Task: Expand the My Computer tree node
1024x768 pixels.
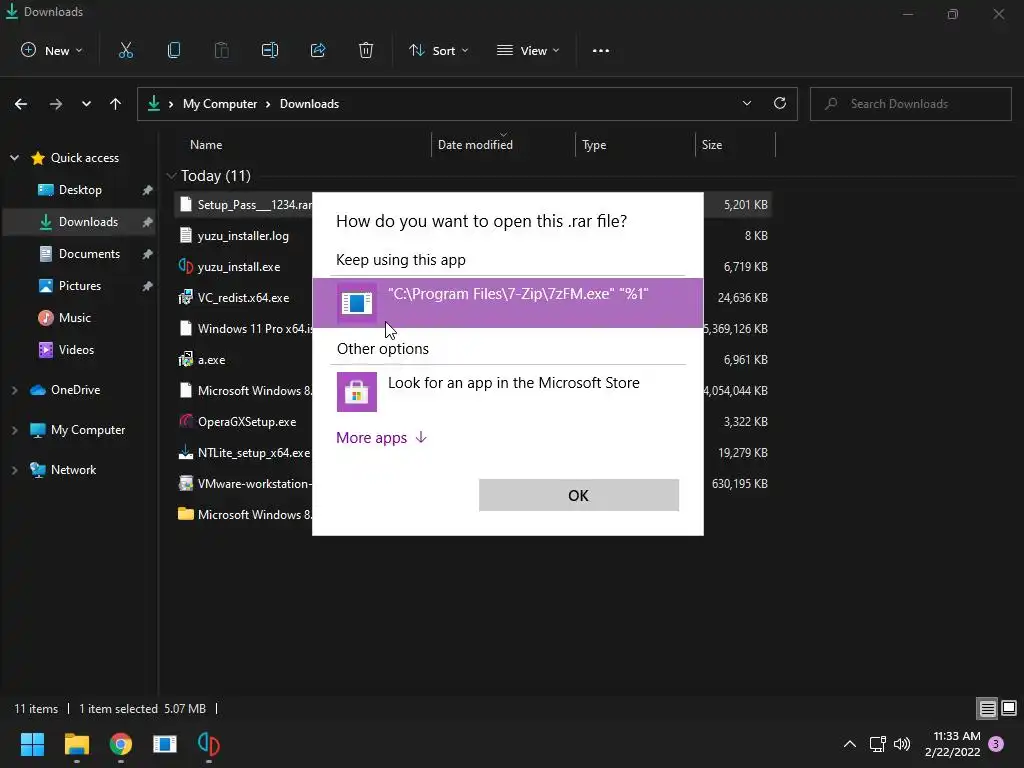Action: (x=14, y=430)
